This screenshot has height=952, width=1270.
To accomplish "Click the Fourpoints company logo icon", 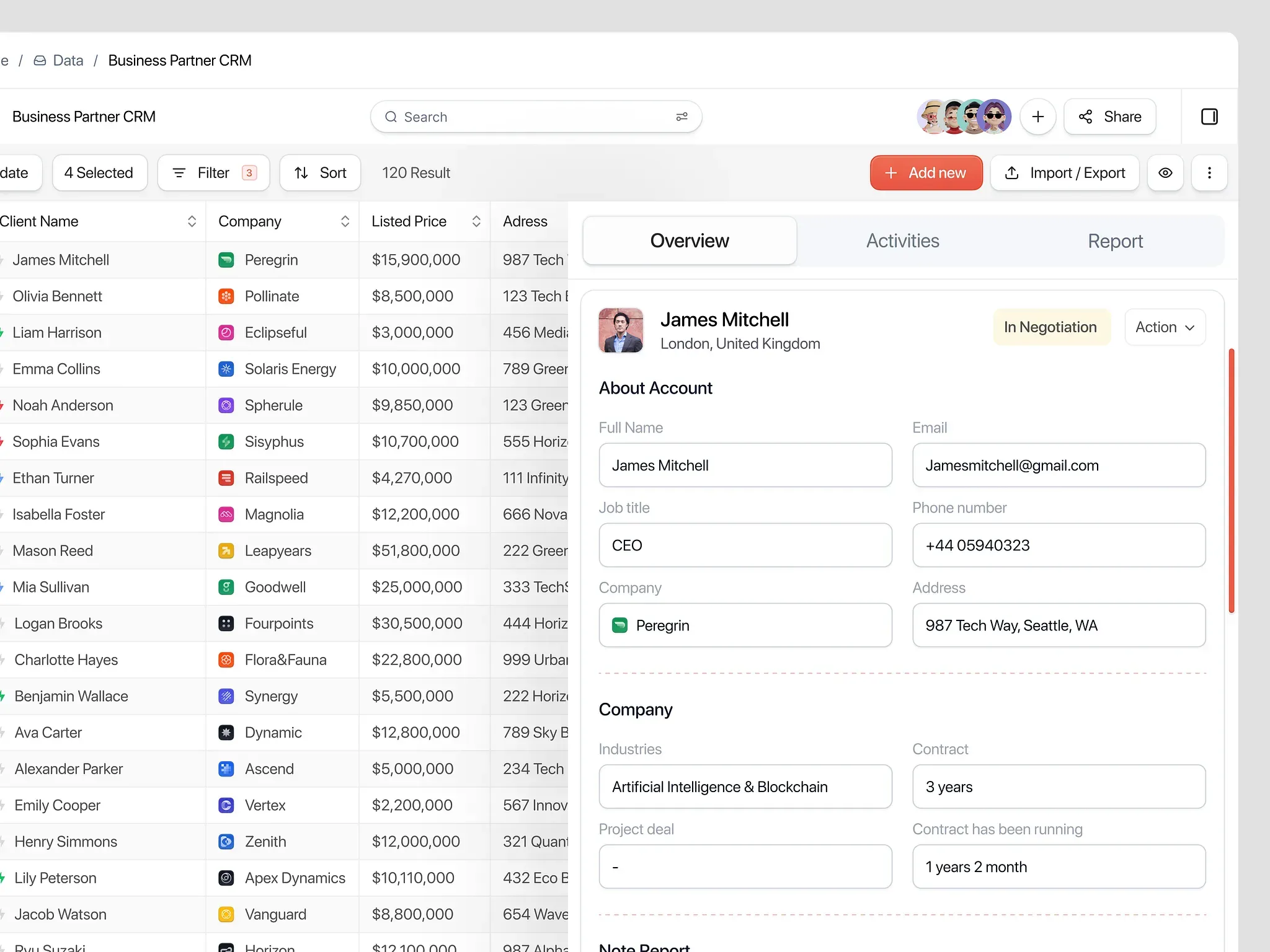I will [x=226, y=624].
